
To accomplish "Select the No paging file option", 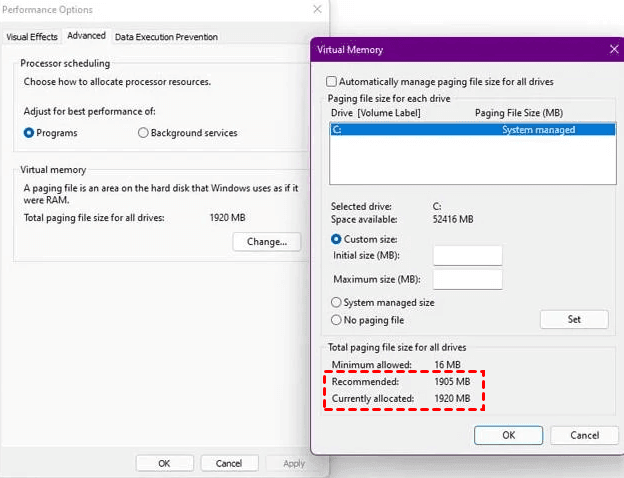I will 336,320.
